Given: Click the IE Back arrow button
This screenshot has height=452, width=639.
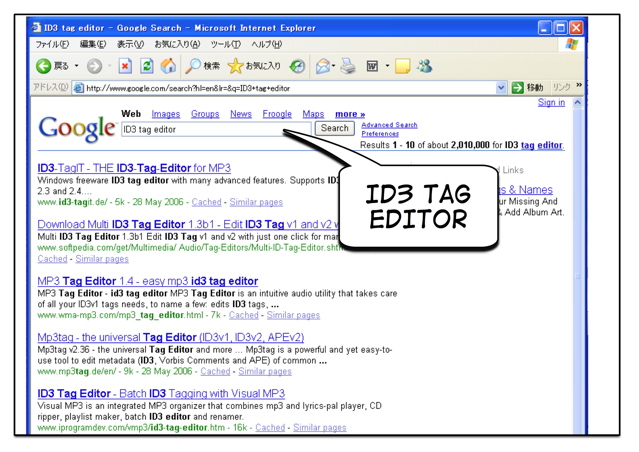Looking at the screenshot, I should click(44, 66).
